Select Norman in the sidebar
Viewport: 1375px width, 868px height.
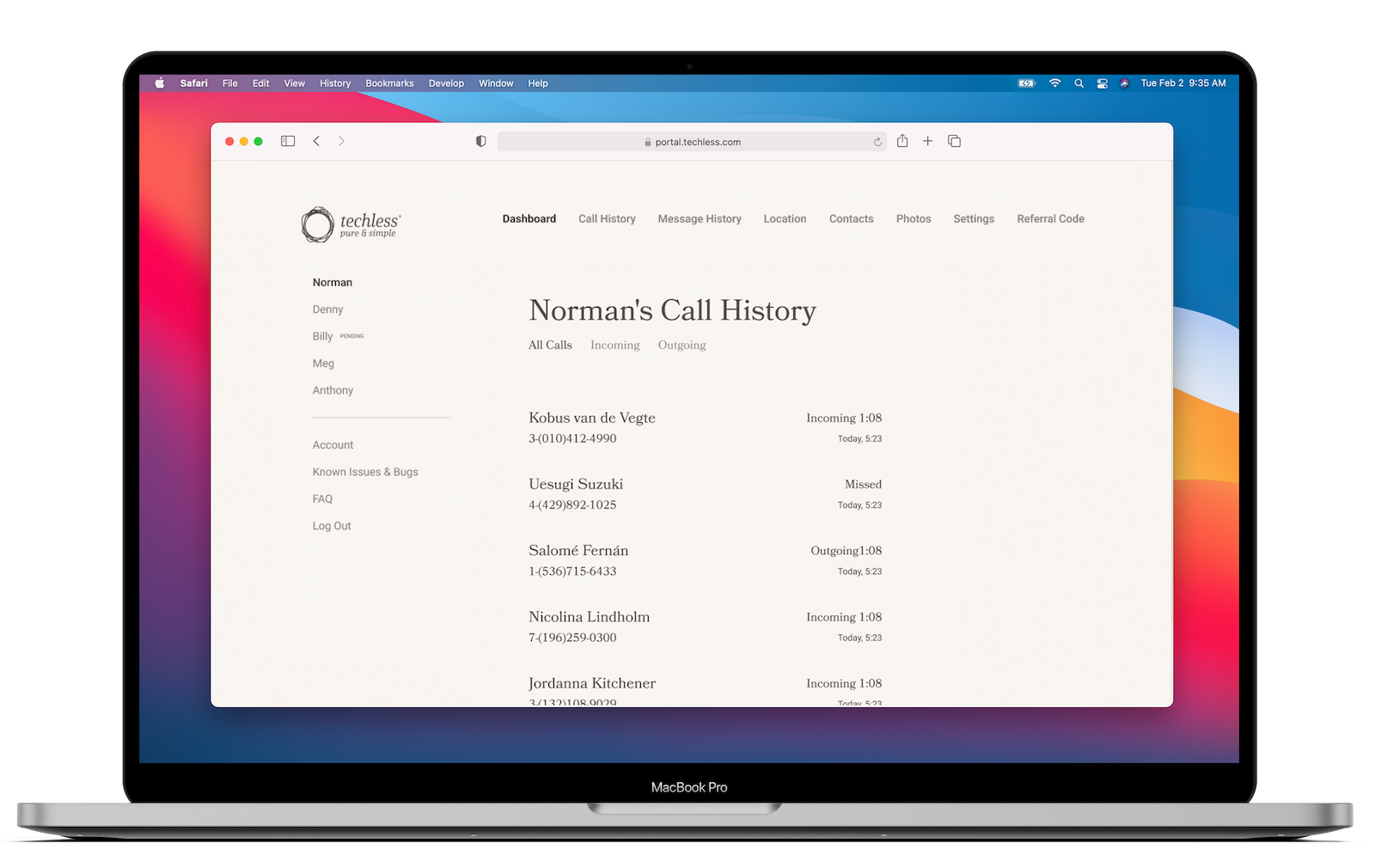click(x=333, y=283)
